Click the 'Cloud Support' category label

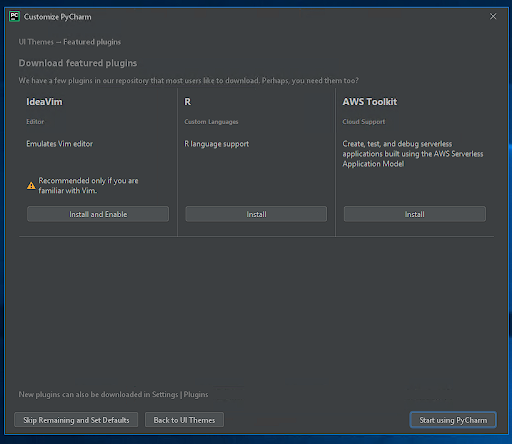pos(364,122)
